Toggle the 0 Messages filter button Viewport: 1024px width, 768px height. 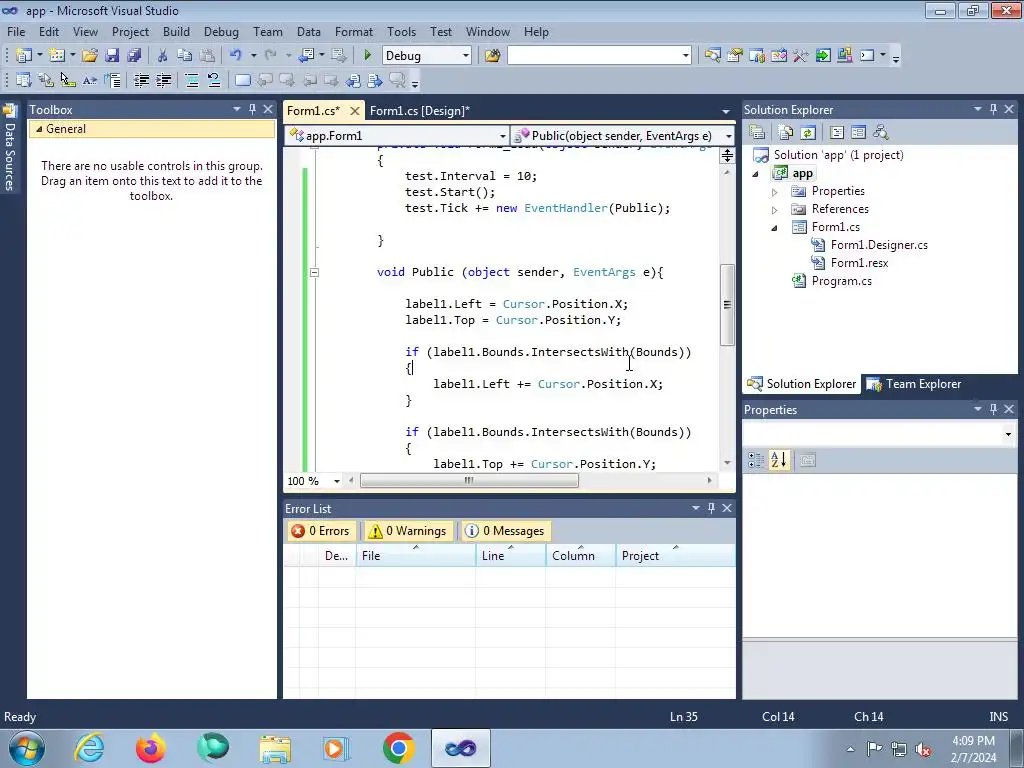[x=505, y=531]
